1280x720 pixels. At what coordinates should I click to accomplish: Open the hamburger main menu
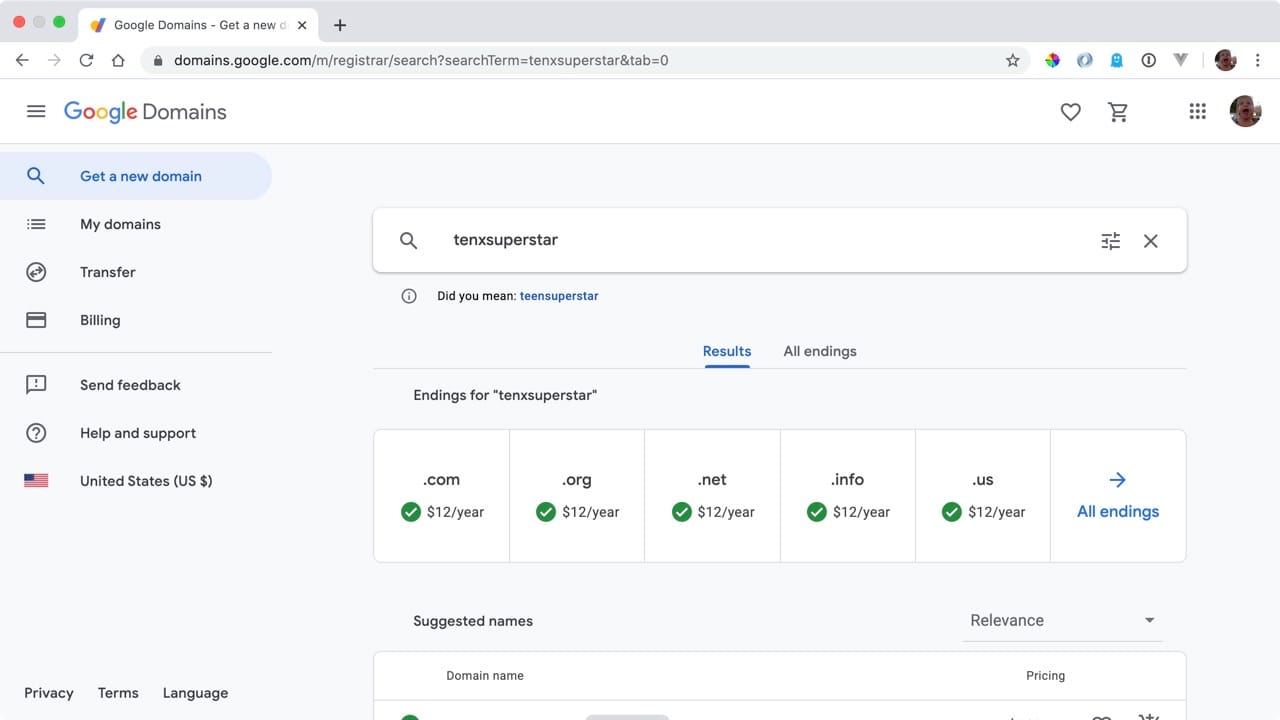pos(36,112)
